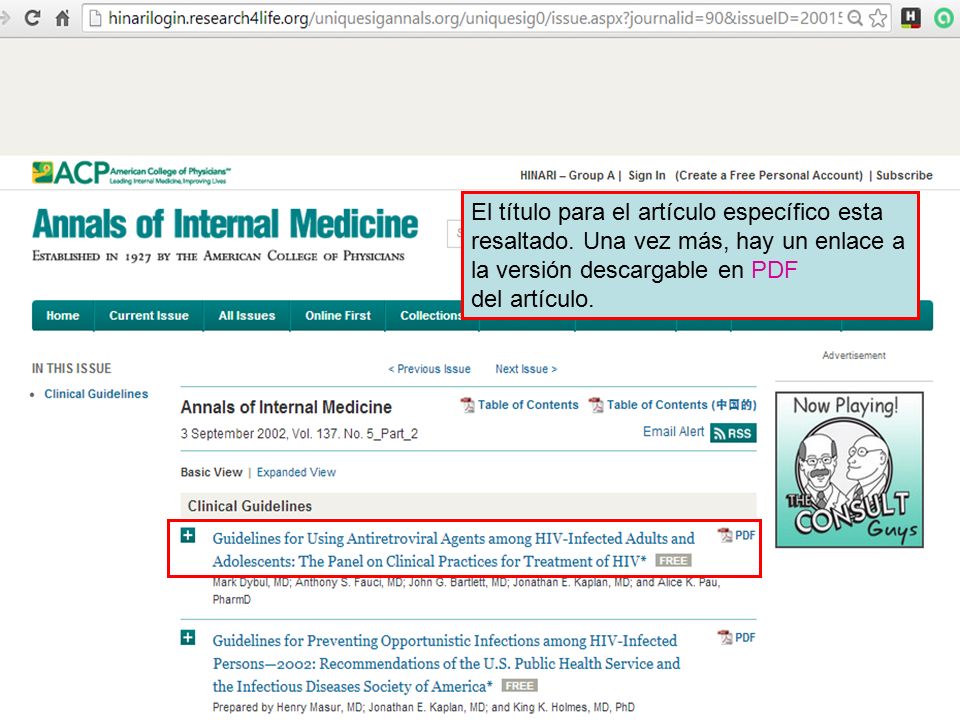Click Create a Free Personal Account link
The width and height of the screenshot is (960, 720).
pos(769,176)
